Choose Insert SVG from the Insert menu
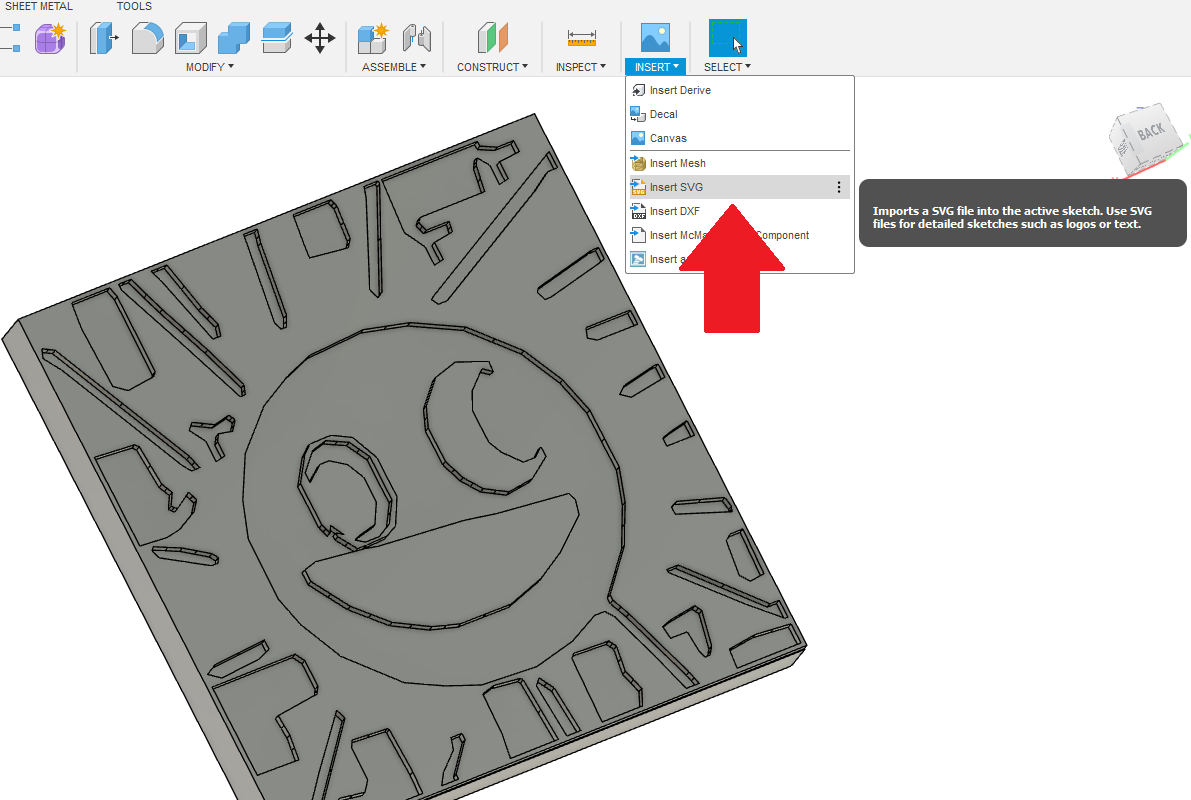This screenshot has height=800, width=1191. click(675, 187)
